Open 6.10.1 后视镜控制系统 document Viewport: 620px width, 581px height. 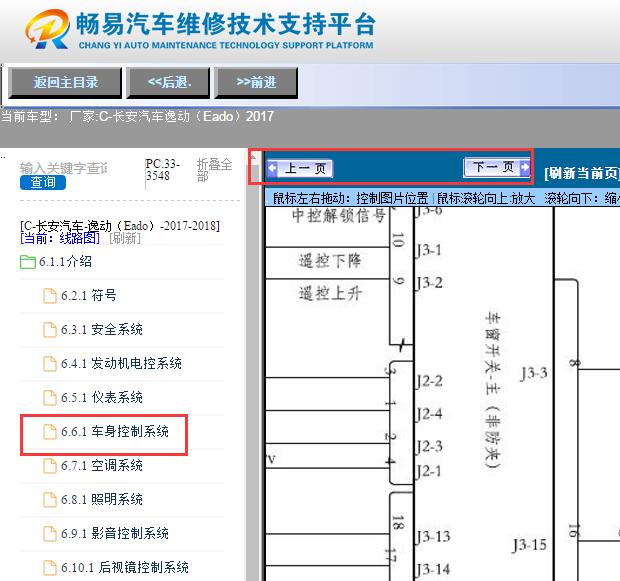pyautogui.click(x=125, y=568)
